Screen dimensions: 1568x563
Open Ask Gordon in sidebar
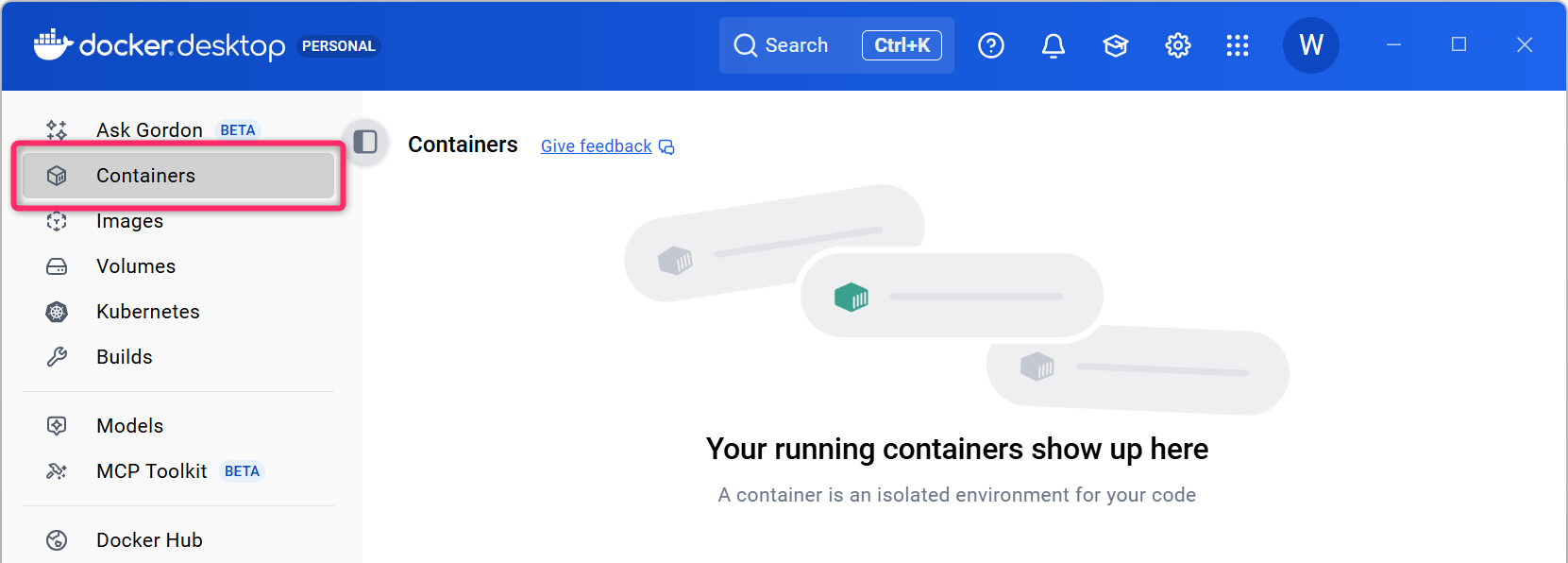click(x=149, y=130)
